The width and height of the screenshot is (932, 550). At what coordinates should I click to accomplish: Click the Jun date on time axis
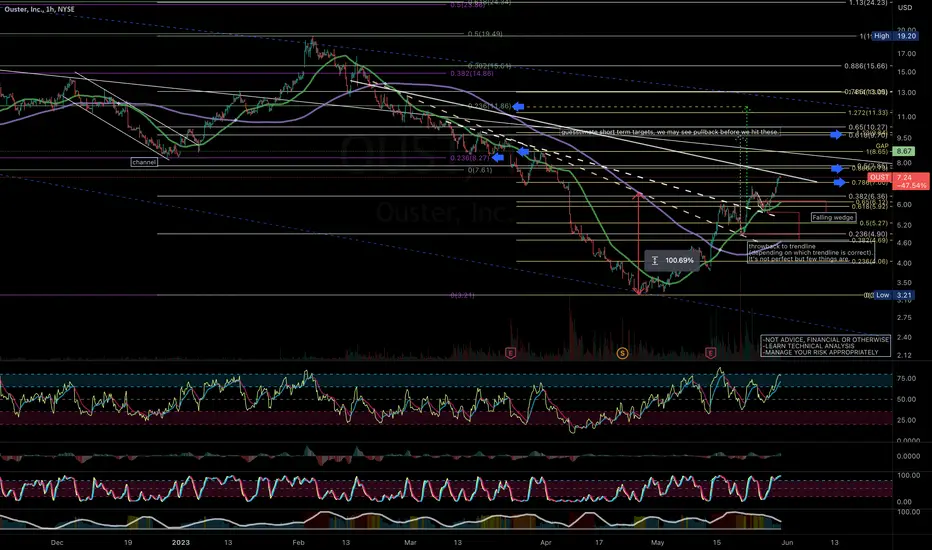[787, 542]
